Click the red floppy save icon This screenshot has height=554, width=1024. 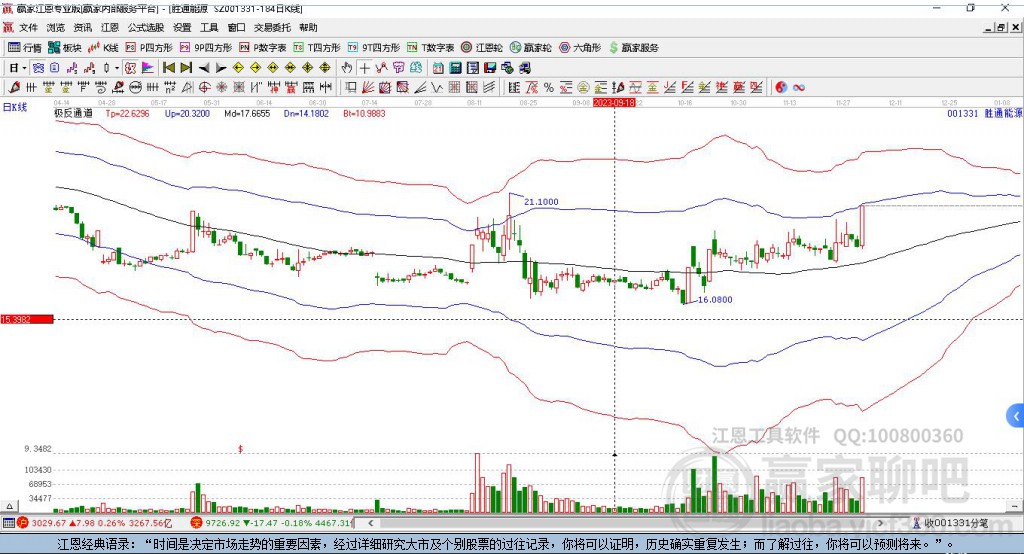click(490, 68)
